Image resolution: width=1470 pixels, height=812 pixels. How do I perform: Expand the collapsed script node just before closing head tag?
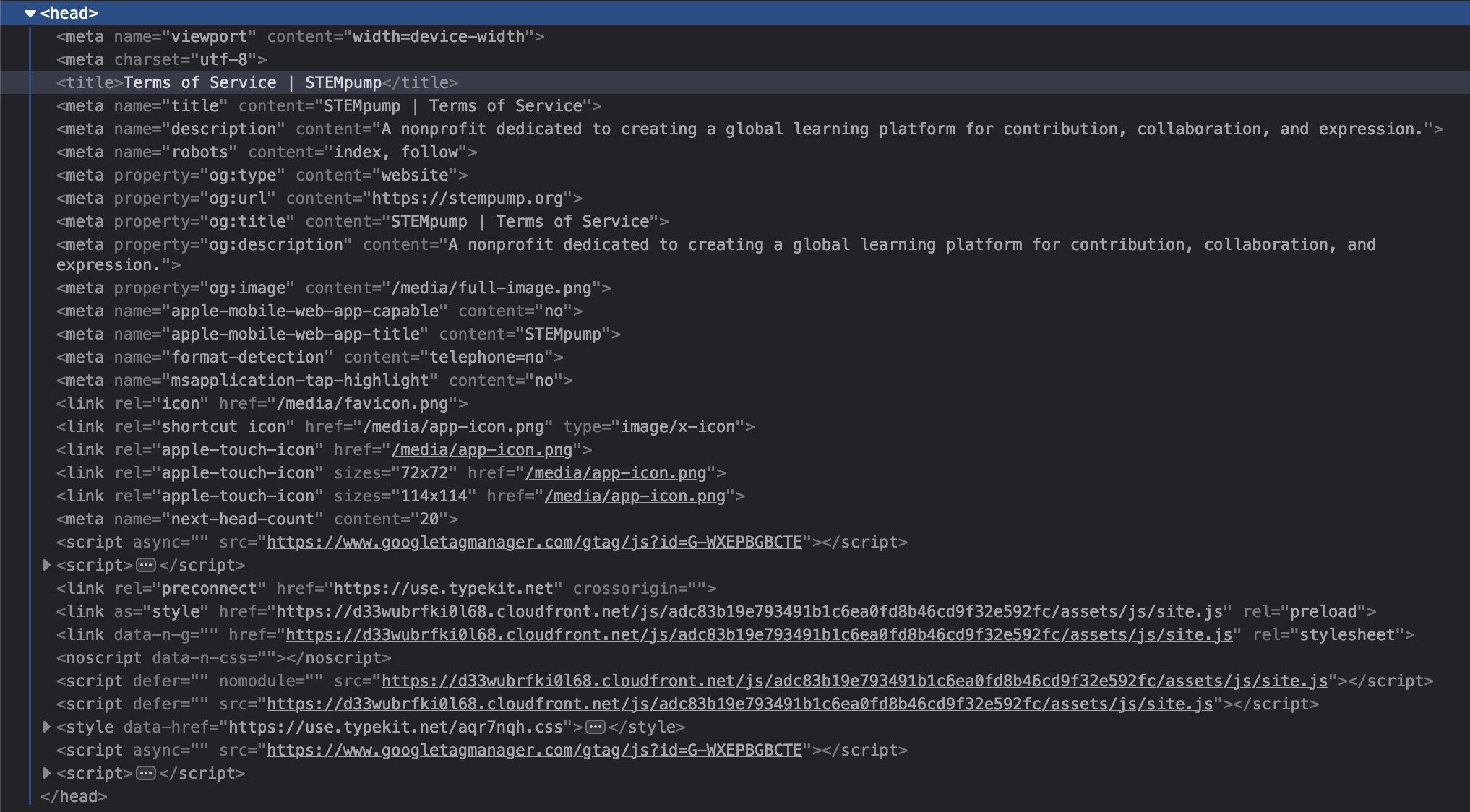(47, 773)
